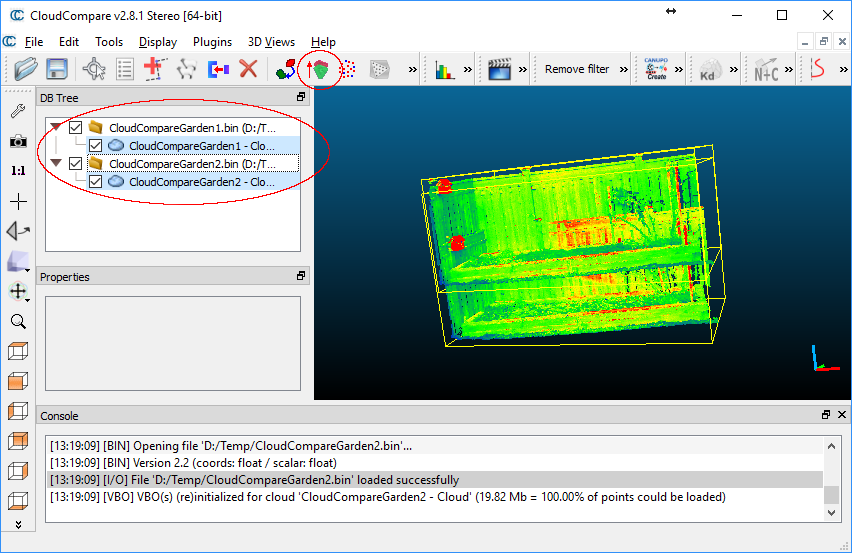Image resolution: width=852 pixels, height=553 pixels.
Task: Launch align by point pairs picking tool
Action: click(286, 69)
